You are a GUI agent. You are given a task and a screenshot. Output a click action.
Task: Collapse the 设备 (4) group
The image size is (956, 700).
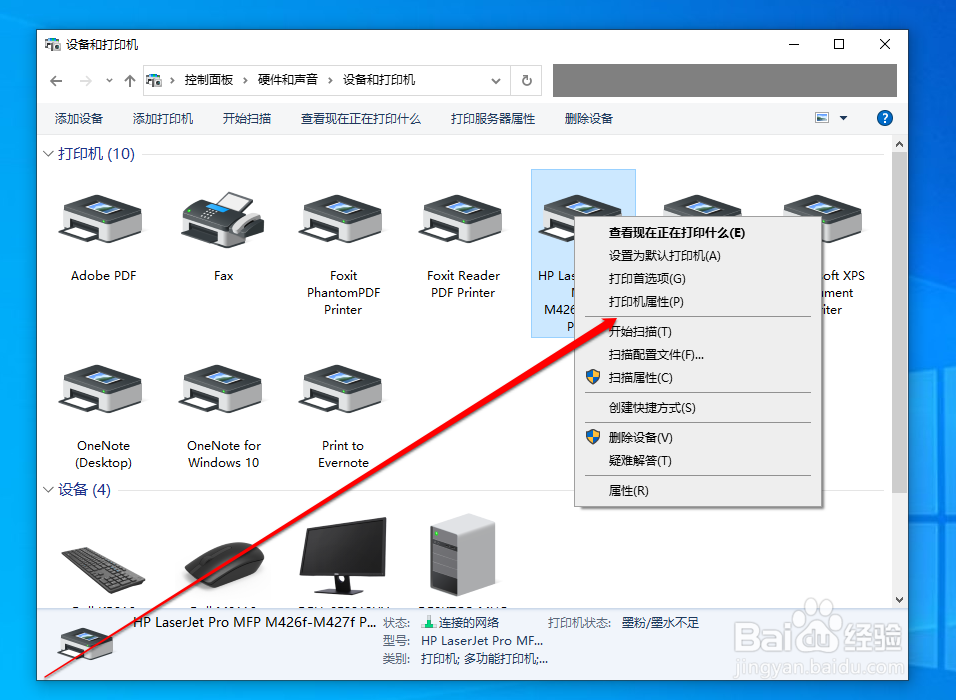(48, 490)
